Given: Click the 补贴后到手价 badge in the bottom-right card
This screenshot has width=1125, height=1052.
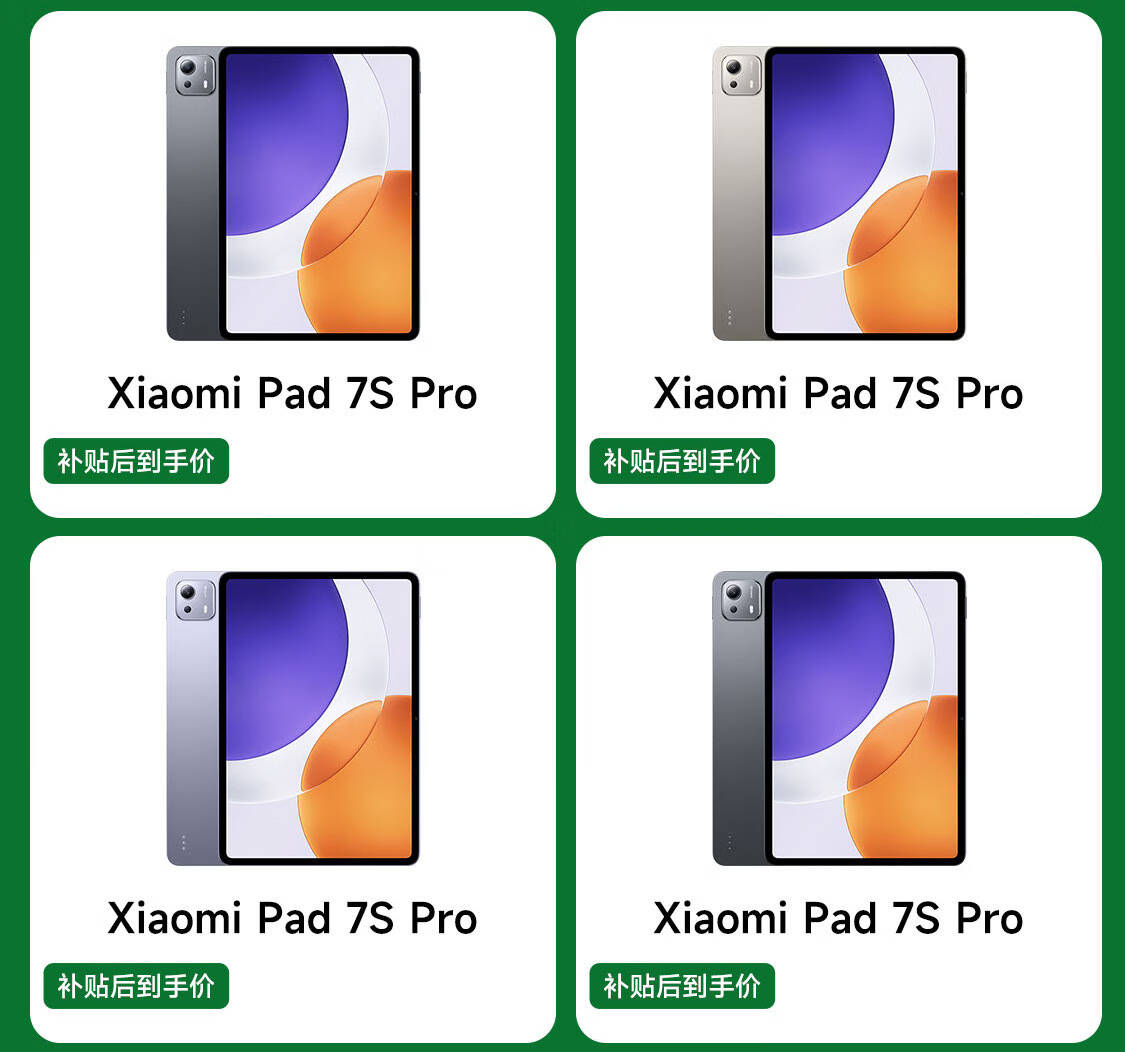Looking at the screenshot, I should click(682, 986).
